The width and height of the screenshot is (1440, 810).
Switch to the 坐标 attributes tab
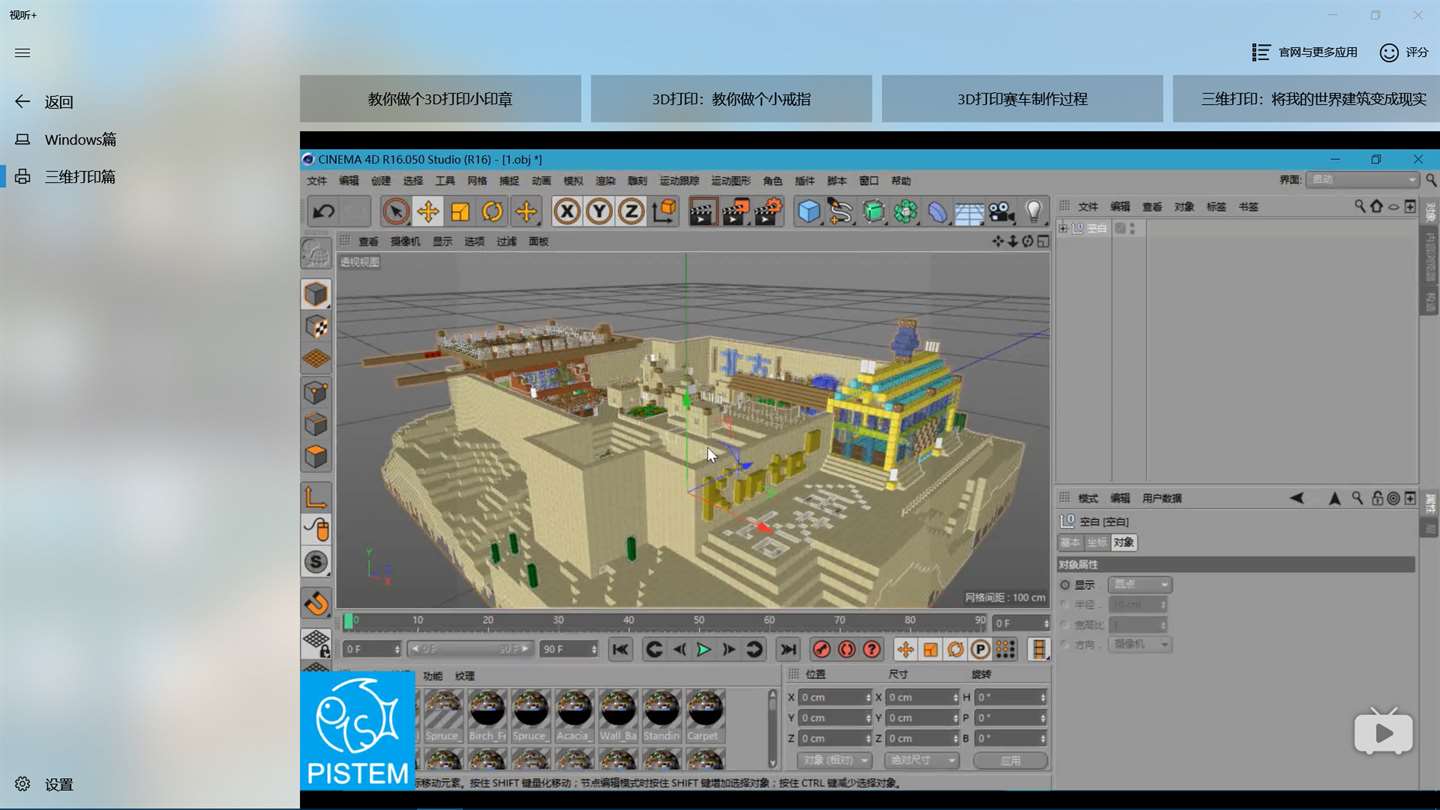tap(1097, 542)
